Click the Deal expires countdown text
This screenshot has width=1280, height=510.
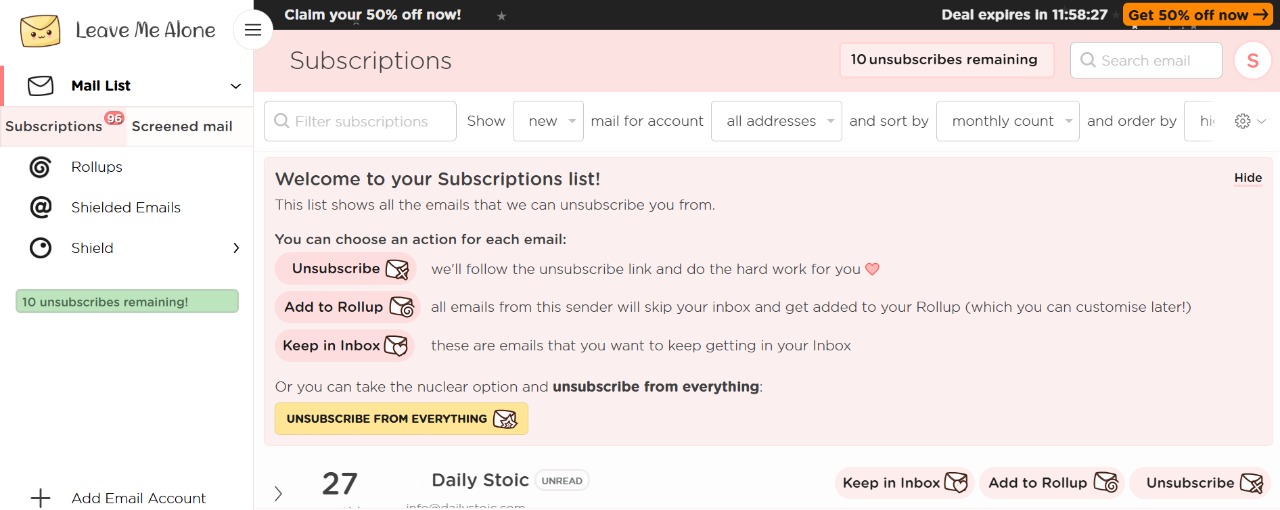click(1025, 15)
